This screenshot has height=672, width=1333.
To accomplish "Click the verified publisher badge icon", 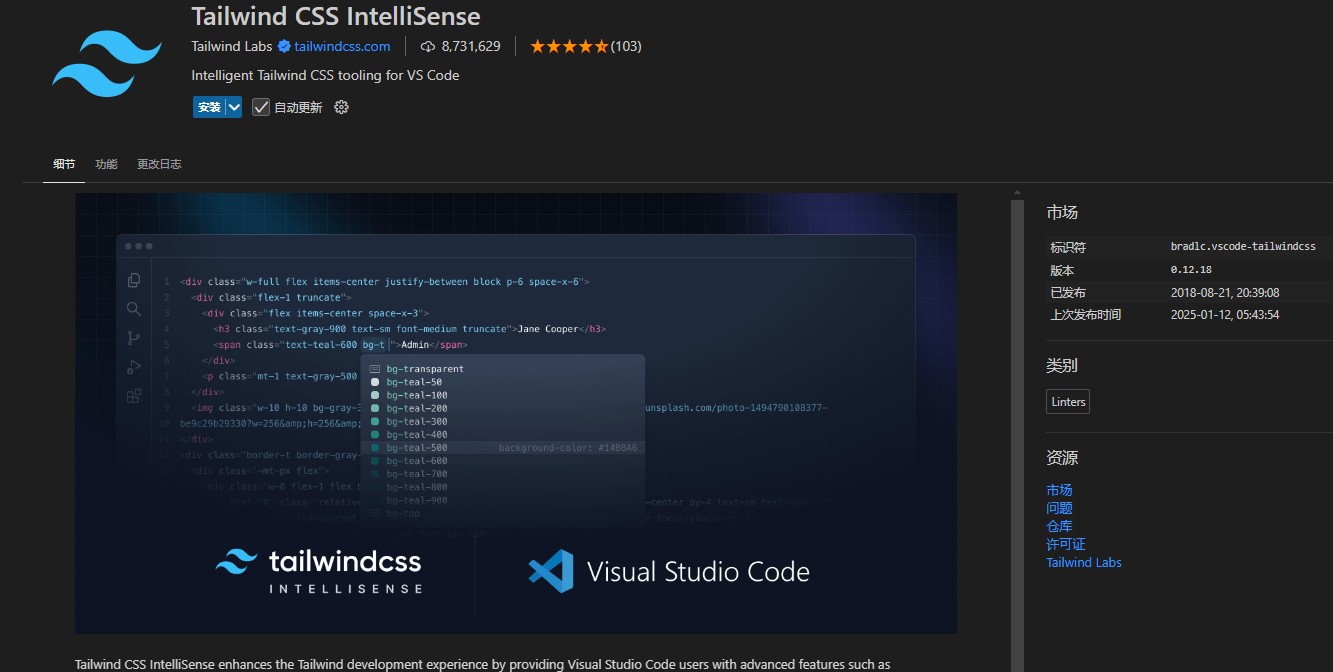I will pyautogui.click(x=284, y=46).
